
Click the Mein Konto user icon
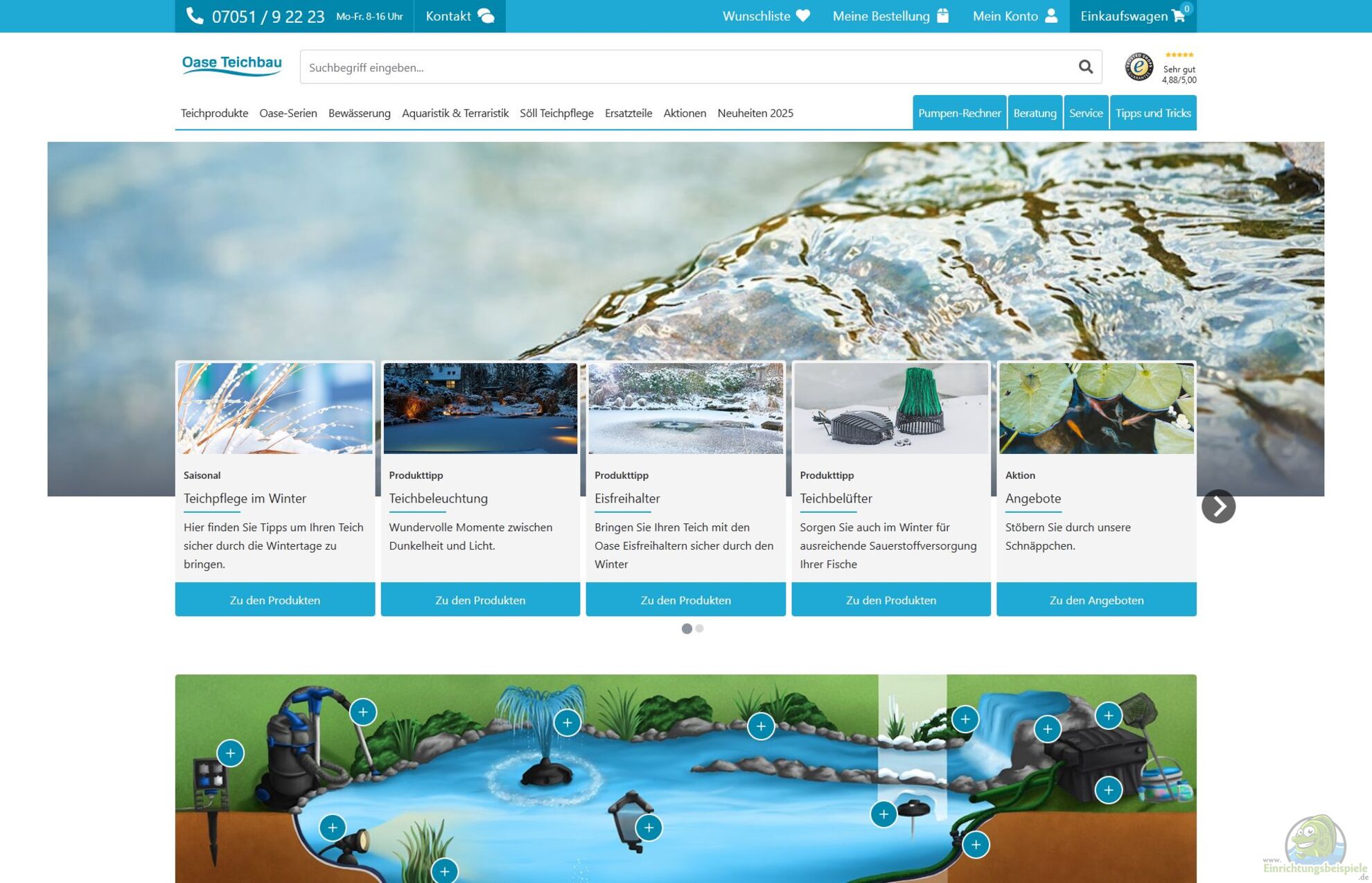click(x=1051, y=16)
